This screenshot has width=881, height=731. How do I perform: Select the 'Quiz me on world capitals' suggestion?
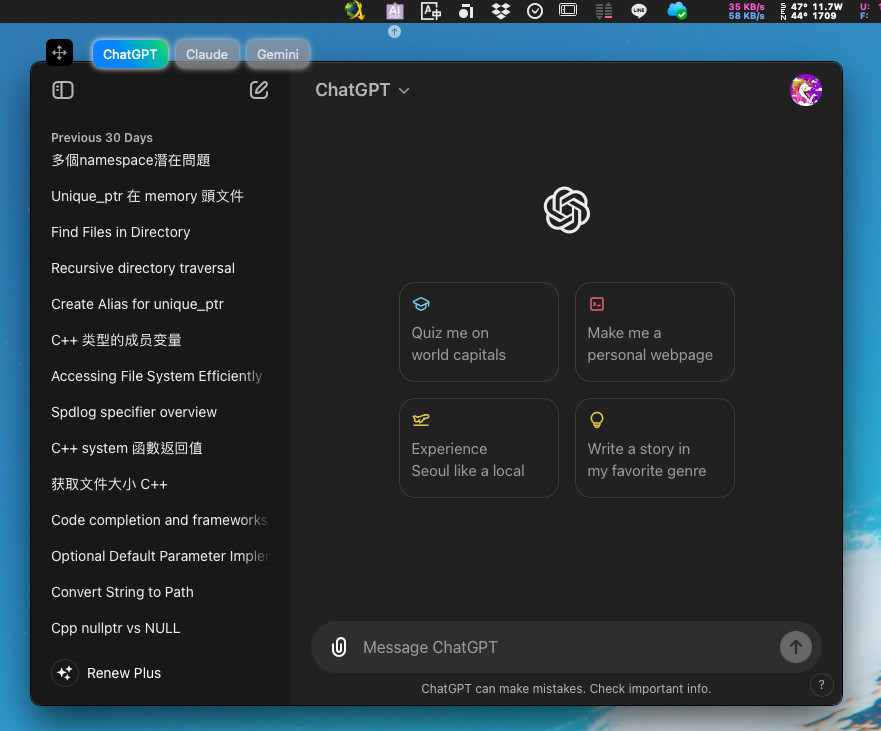(x=479, y=332)
